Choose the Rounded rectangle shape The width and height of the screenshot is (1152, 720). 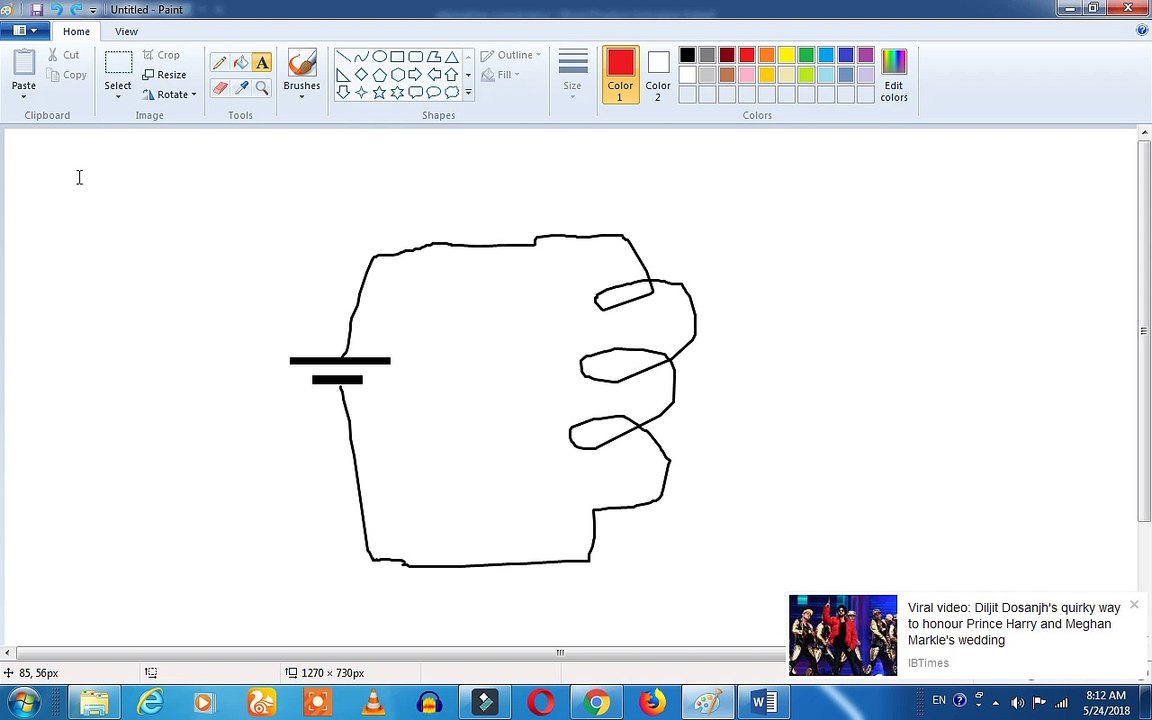(415, 57)
